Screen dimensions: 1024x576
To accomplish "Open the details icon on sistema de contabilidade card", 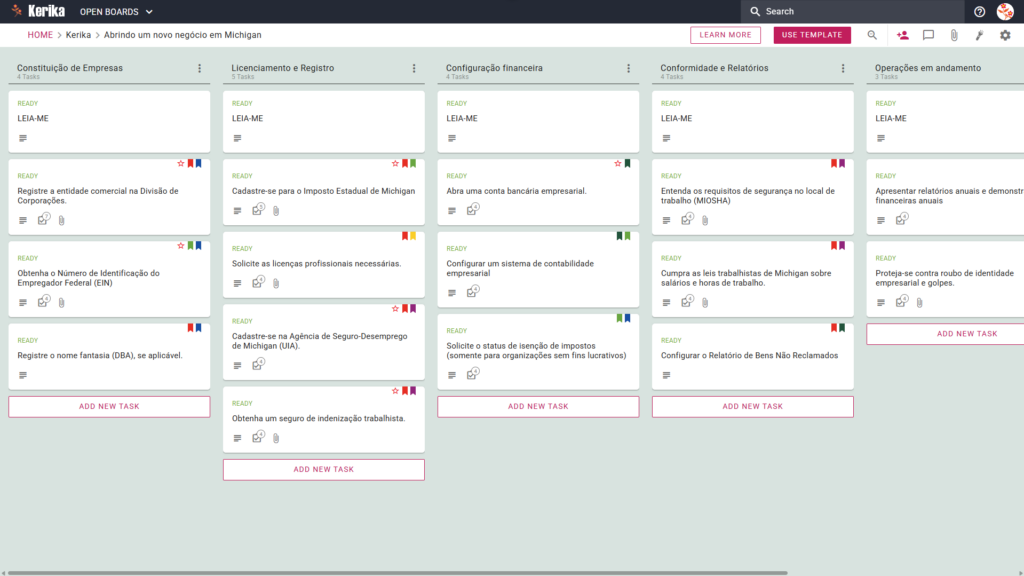I will [452, 293].
